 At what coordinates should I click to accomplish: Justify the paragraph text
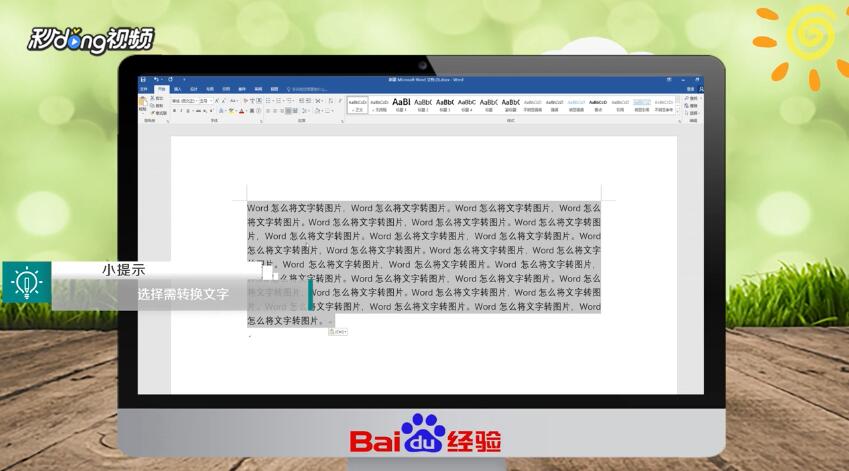click(289, 111)
